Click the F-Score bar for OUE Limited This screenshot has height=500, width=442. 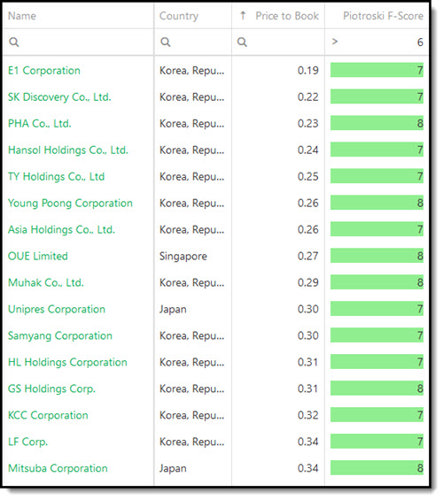(377, 256)
